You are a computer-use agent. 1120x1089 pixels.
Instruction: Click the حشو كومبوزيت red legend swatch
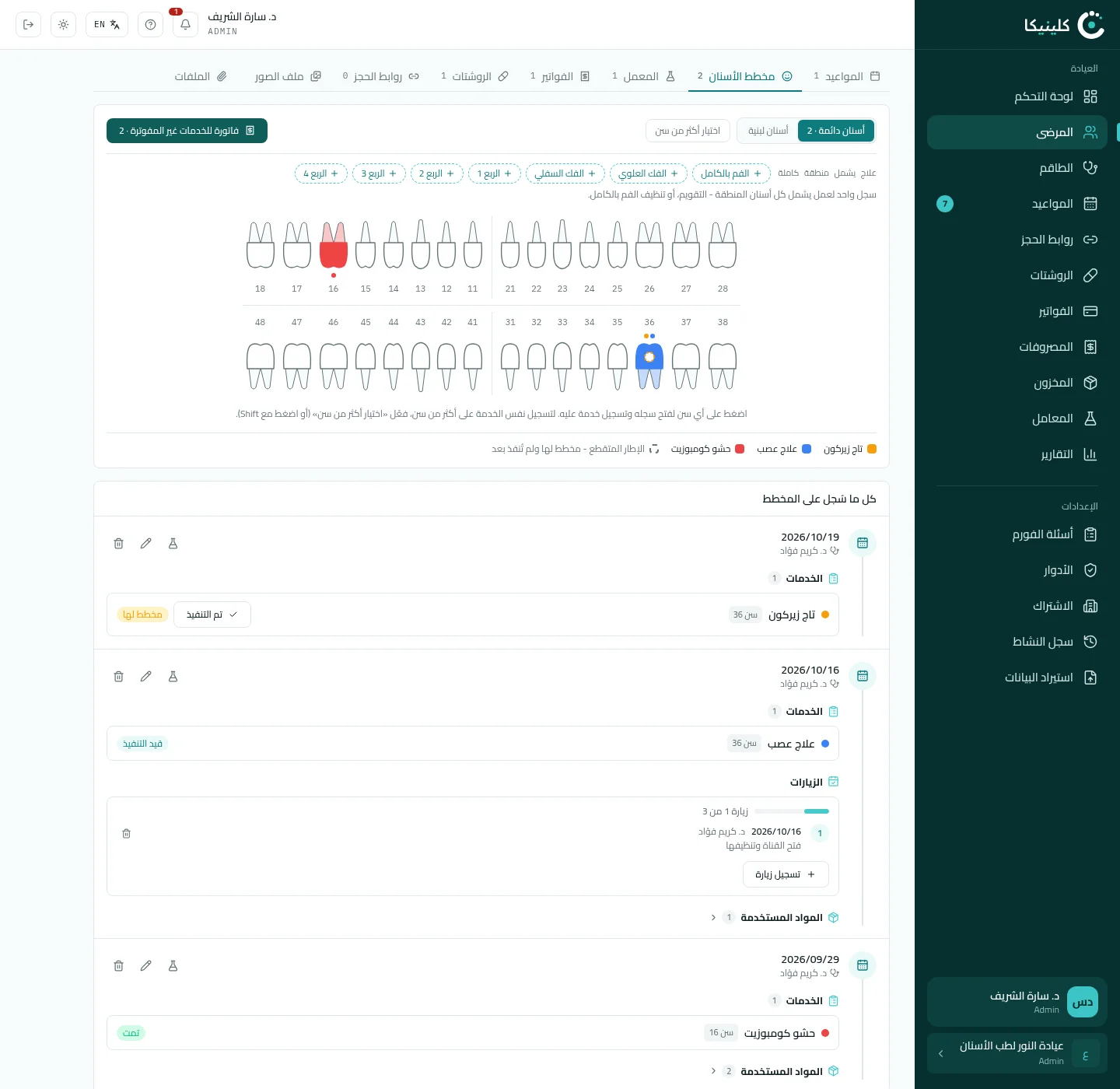click(740, 449)
